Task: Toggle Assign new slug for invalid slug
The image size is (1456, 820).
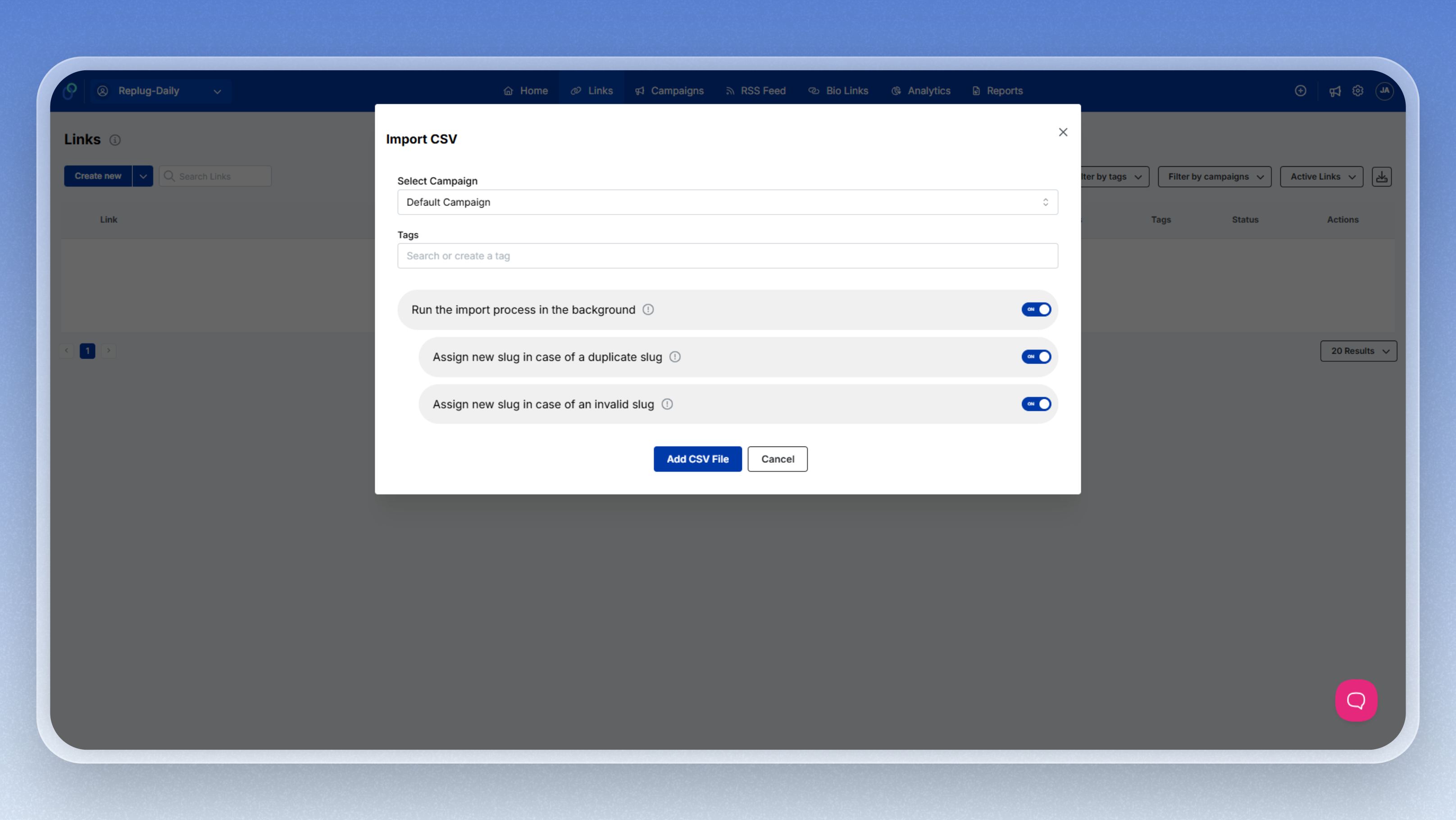Action: click(x=1036, y=404)
